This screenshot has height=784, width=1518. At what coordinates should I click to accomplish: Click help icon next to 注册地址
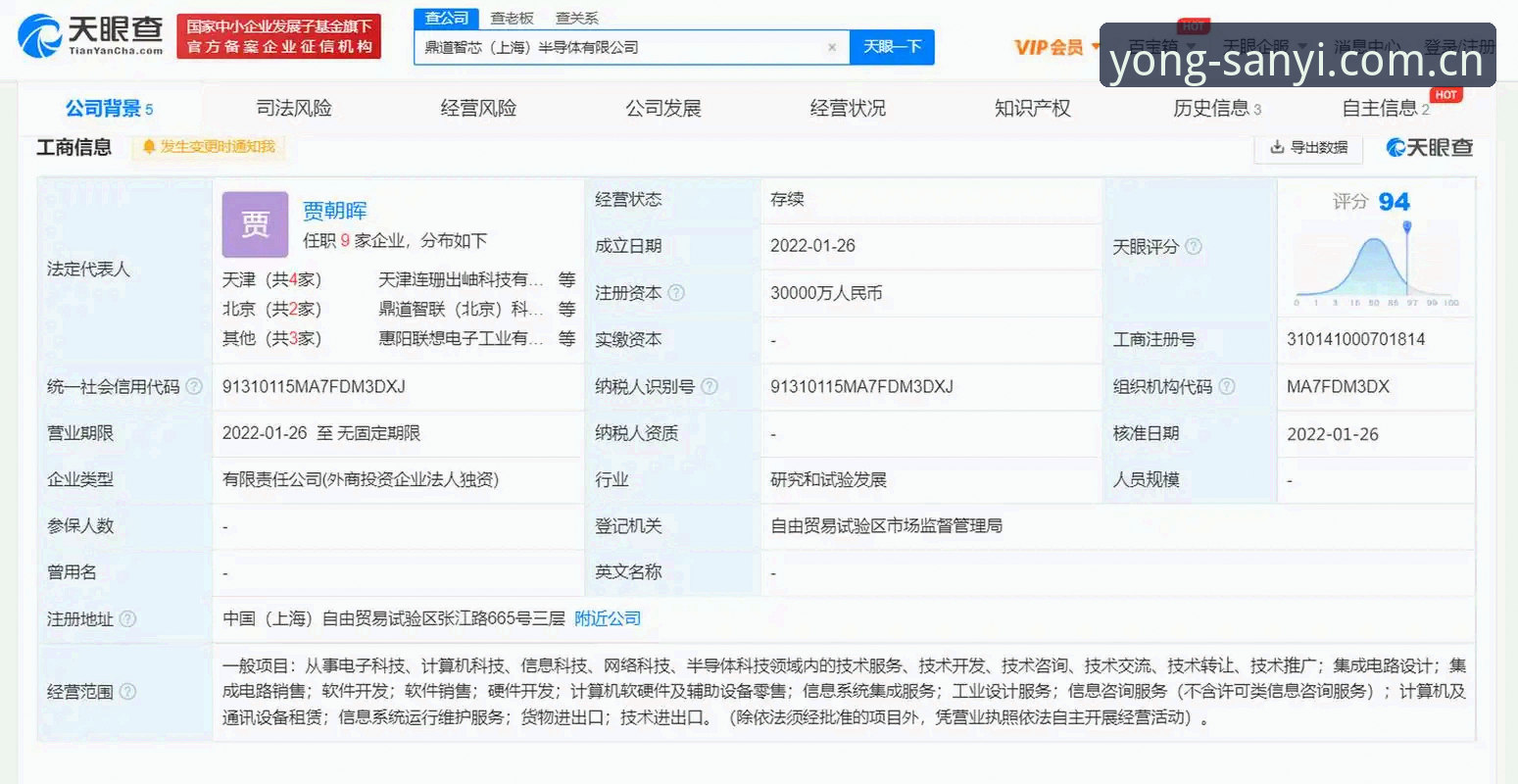[x=127, y=618]
